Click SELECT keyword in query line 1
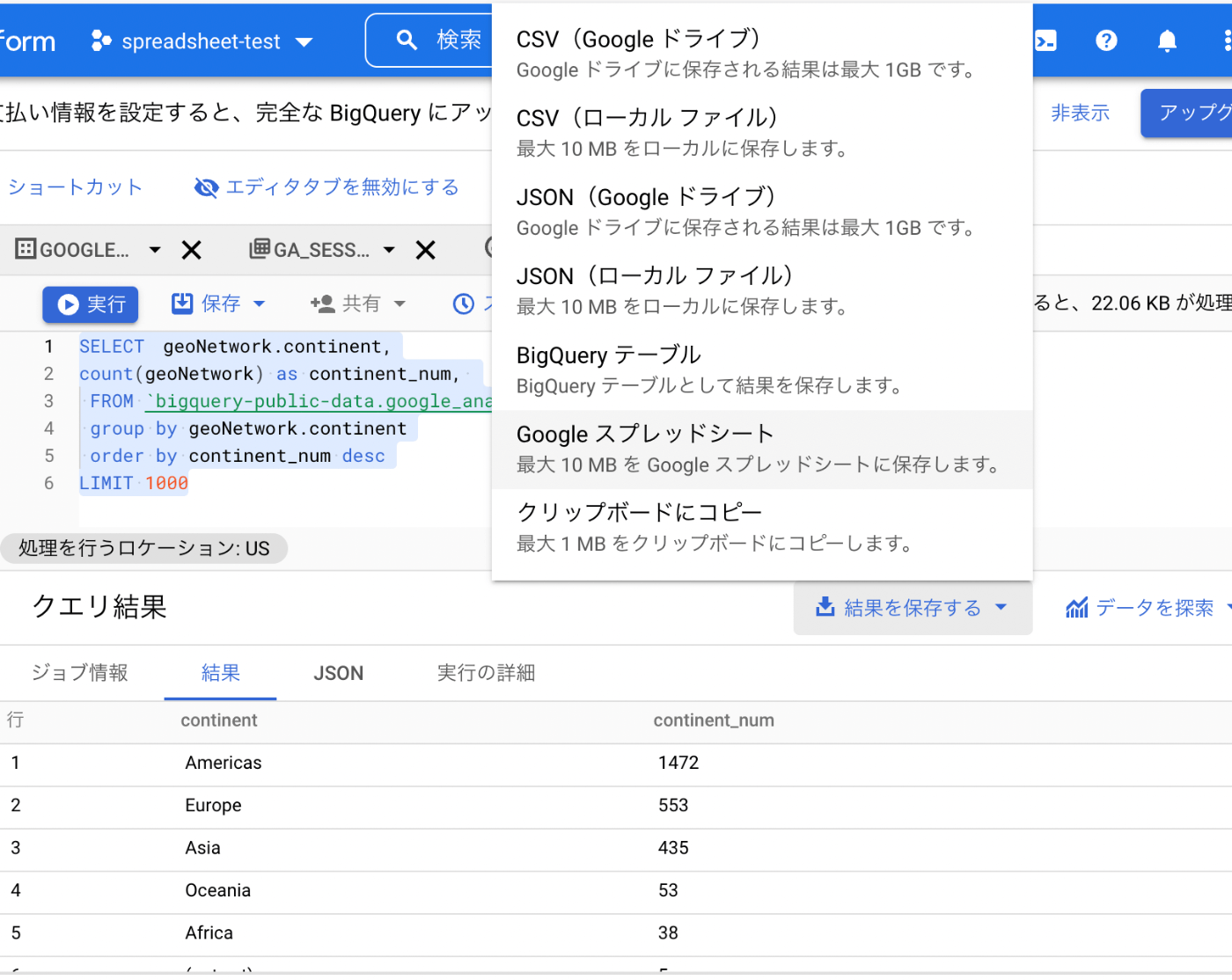Screen dimensions: 1232x980 [x=112, y=347]
